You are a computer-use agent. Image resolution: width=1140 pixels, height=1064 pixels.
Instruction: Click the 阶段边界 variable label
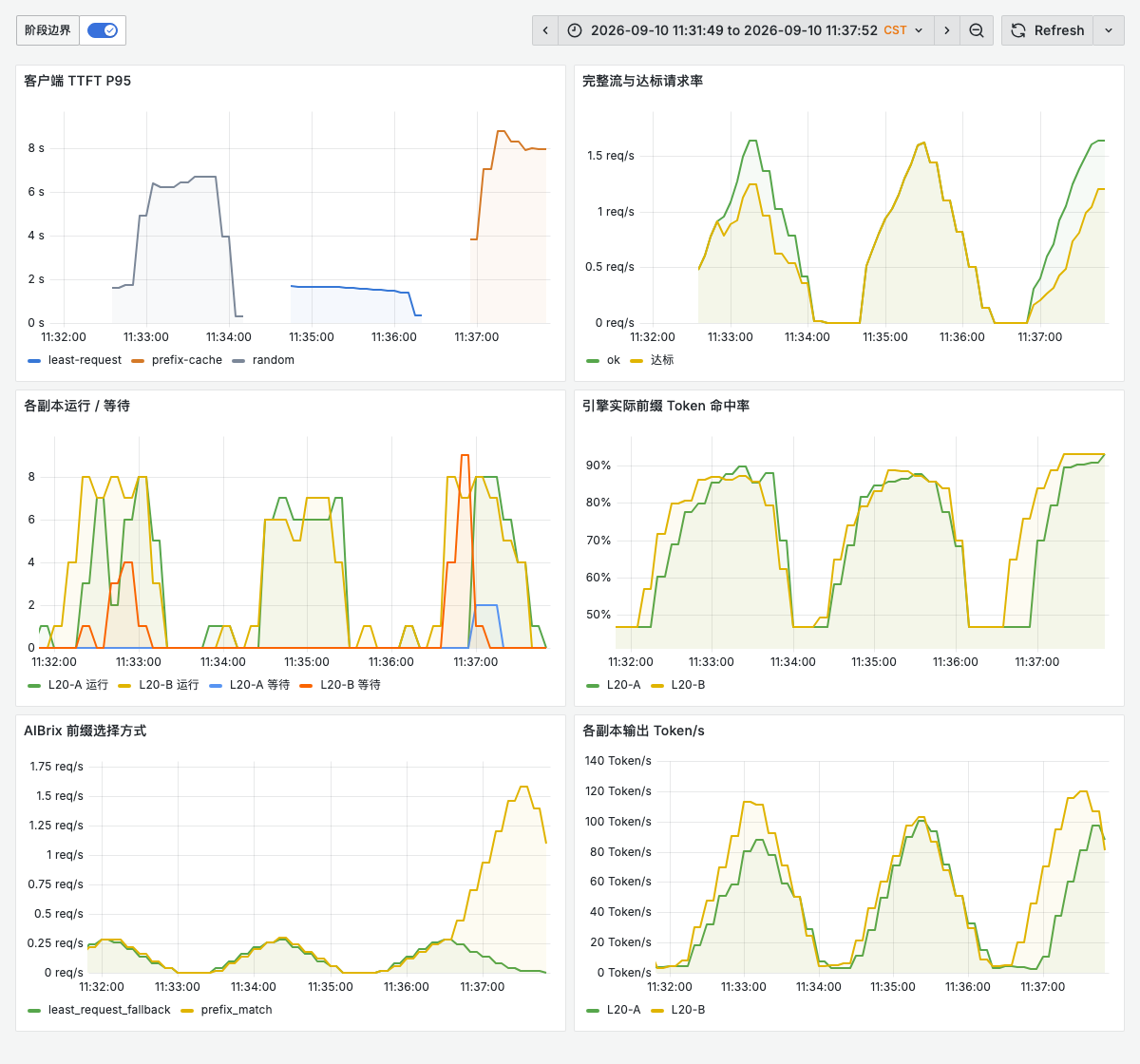tap(47, 30)
